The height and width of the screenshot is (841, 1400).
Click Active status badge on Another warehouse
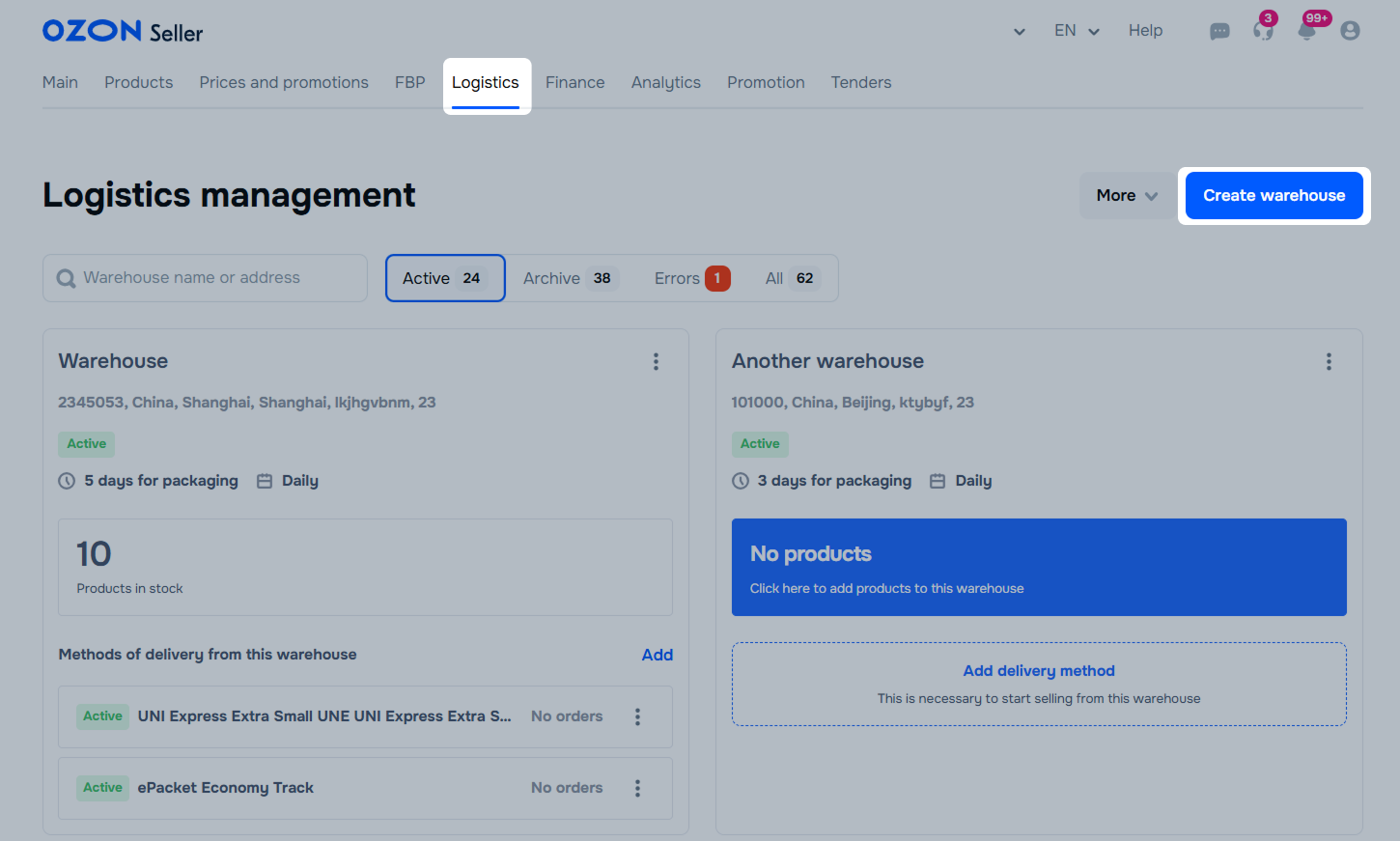click(760, 444)
